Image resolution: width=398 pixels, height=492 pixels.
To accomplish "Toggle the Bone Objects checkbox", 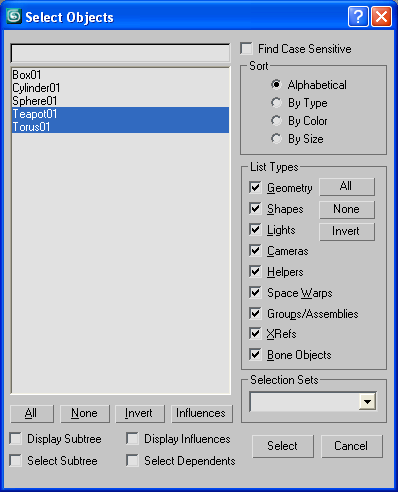I will pos(255,354).
